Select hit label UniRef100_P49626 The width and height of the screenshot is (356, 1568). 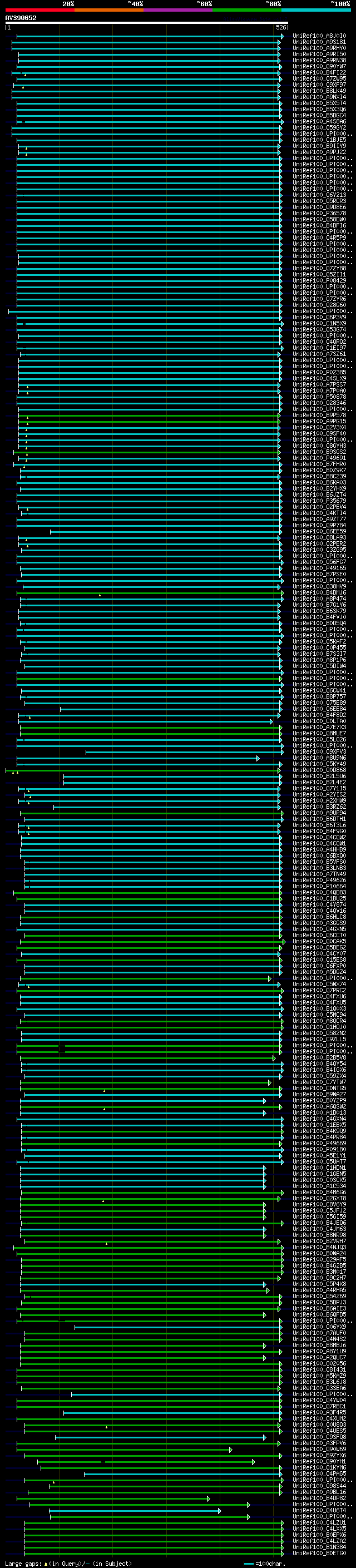[319, 880]
